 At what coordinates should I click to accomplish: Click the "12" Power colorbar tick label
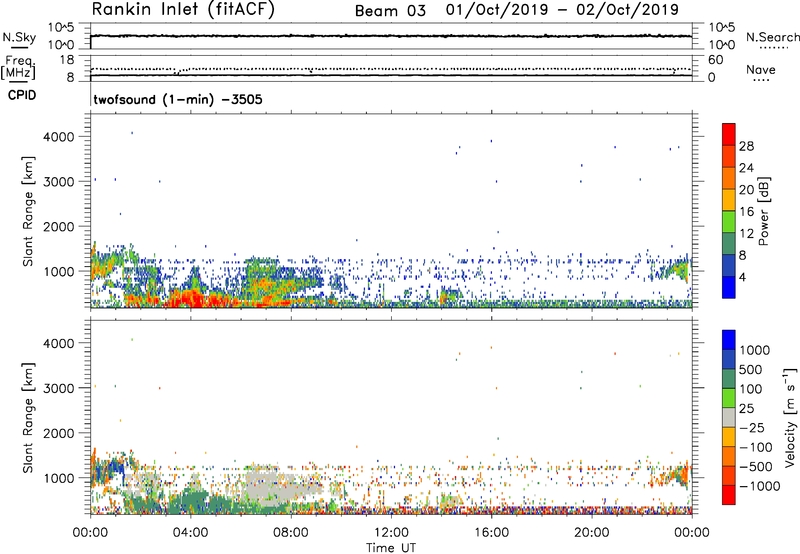[746, 234]
